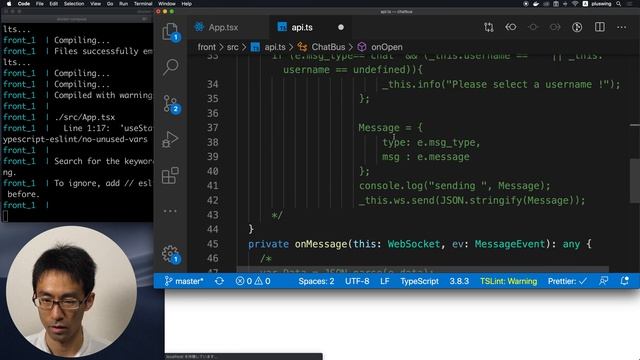Open the Source Control view
Screen dimensions: 640x360
click(171, 104)
